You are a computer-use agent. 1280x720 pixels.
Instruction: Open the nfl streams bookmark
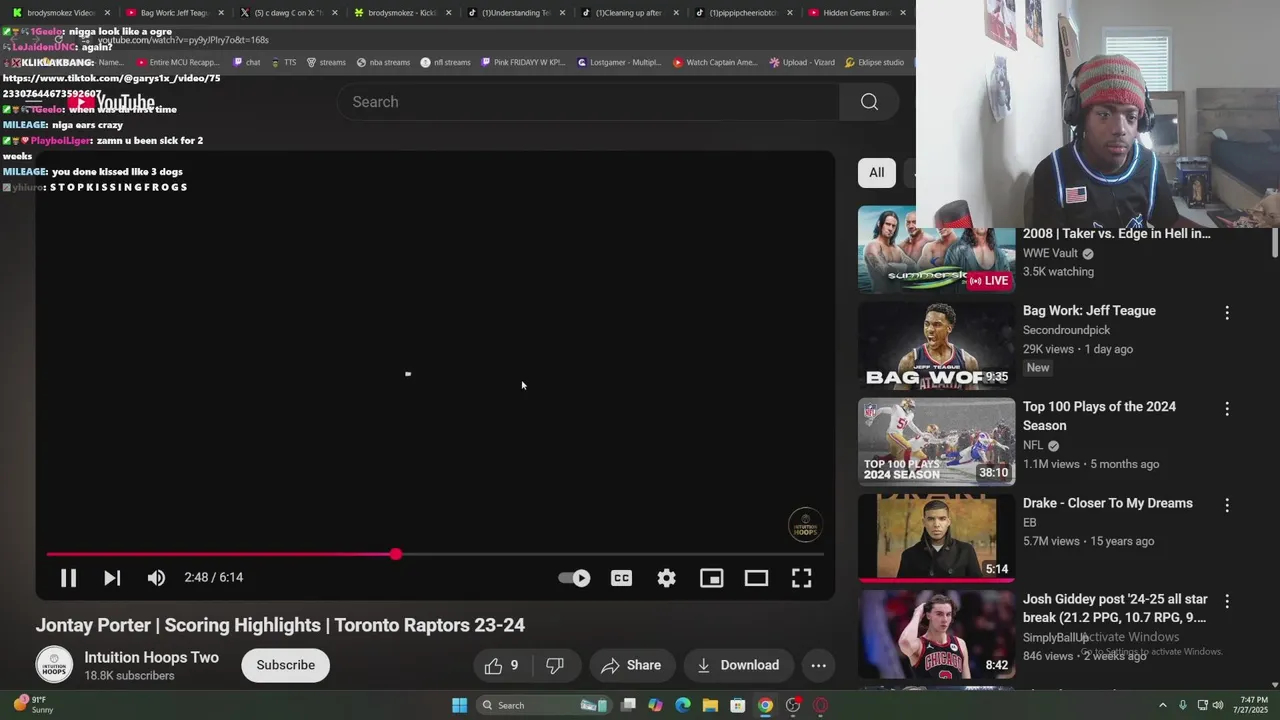(445, 62)
